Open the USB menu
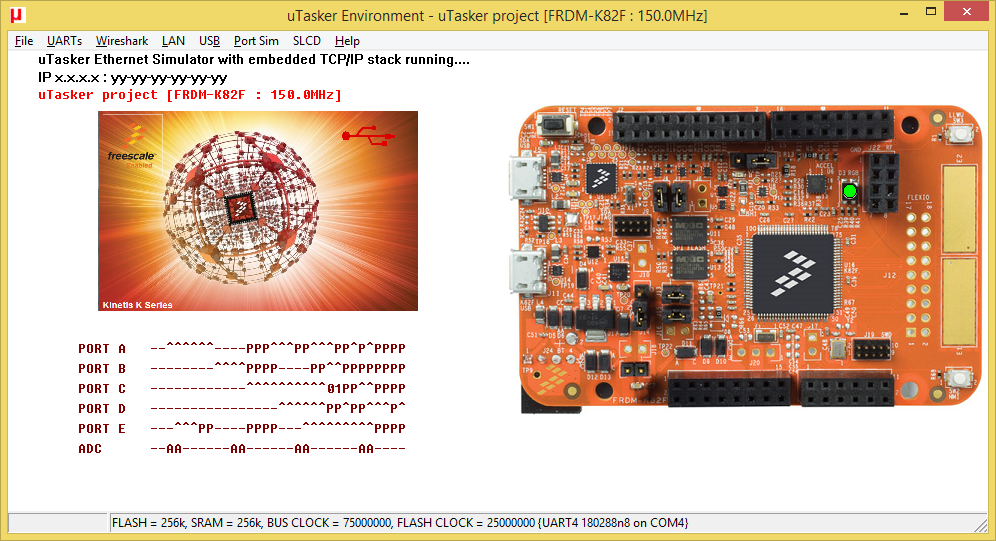Viewport: 996px width, 541px height. point(209,41)
